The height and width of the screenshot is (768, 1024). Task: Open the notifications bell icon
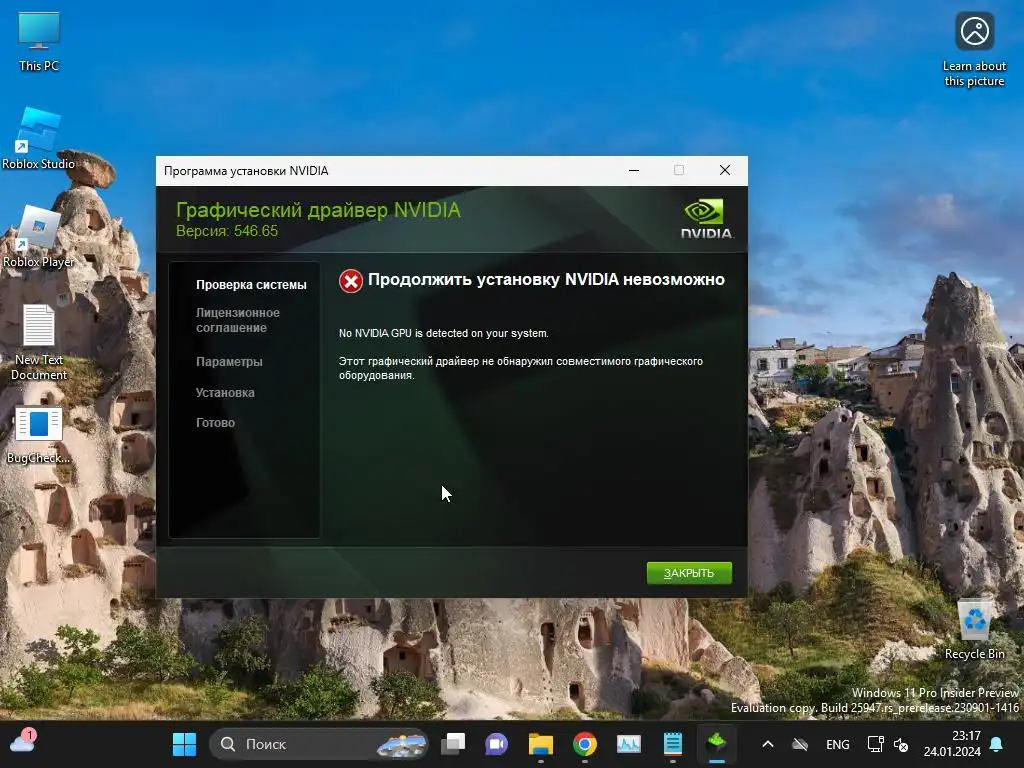point(997,744)
